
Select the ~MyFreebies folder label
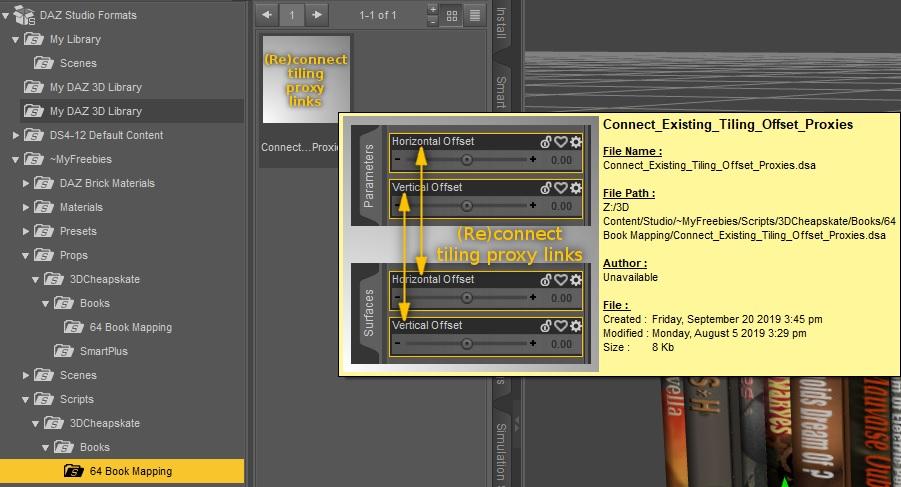80,159
